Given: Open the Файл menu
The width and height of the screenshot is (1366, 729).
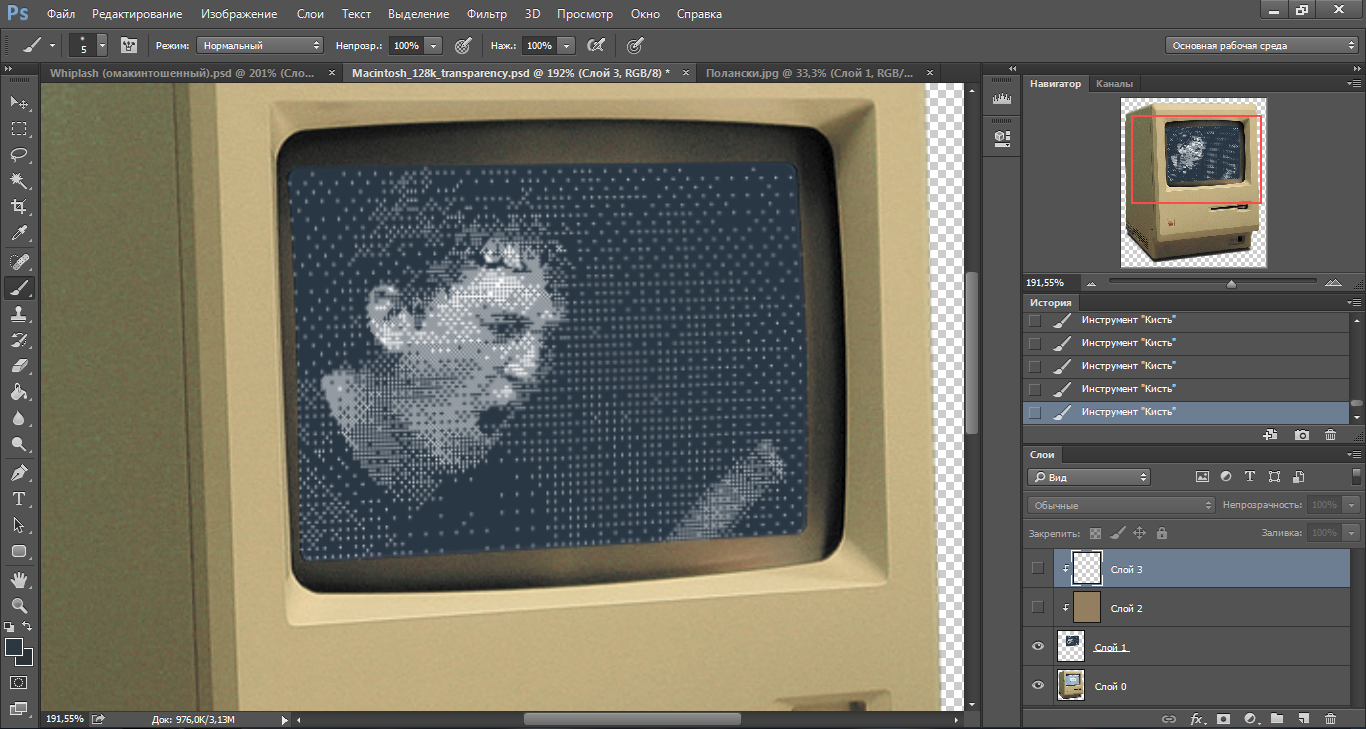Looking at the screenshot, I should coord(61,14).
